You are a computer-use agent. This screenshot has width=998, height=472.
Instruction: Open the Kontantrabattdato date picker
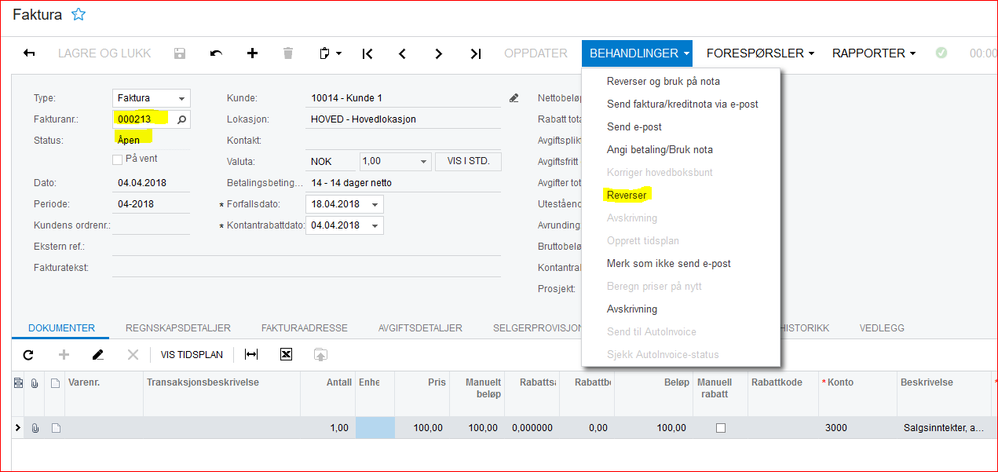(375, 226)
